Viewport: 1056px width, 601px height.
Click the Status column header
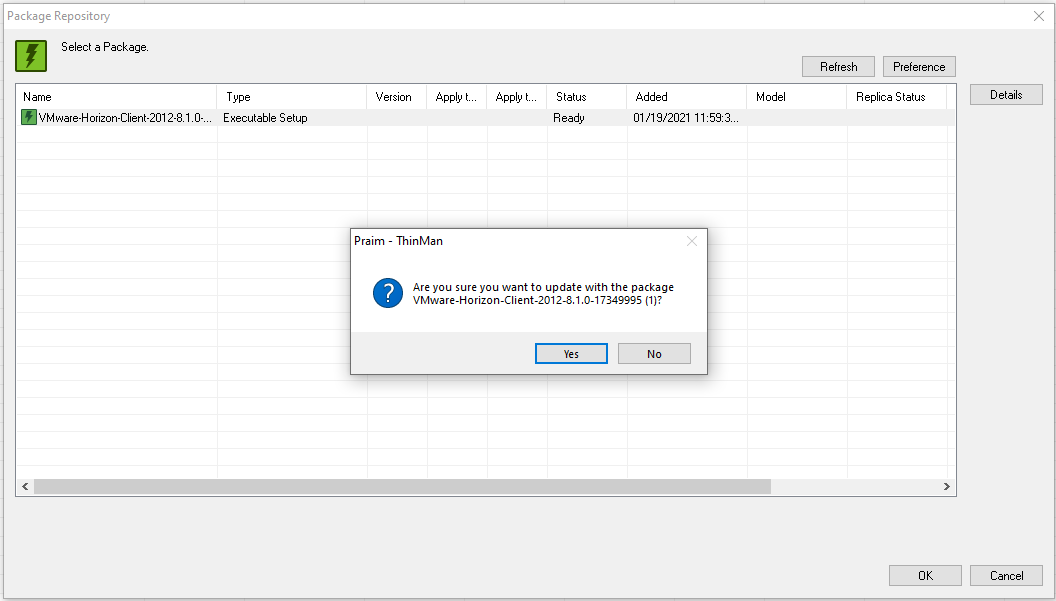587,97
